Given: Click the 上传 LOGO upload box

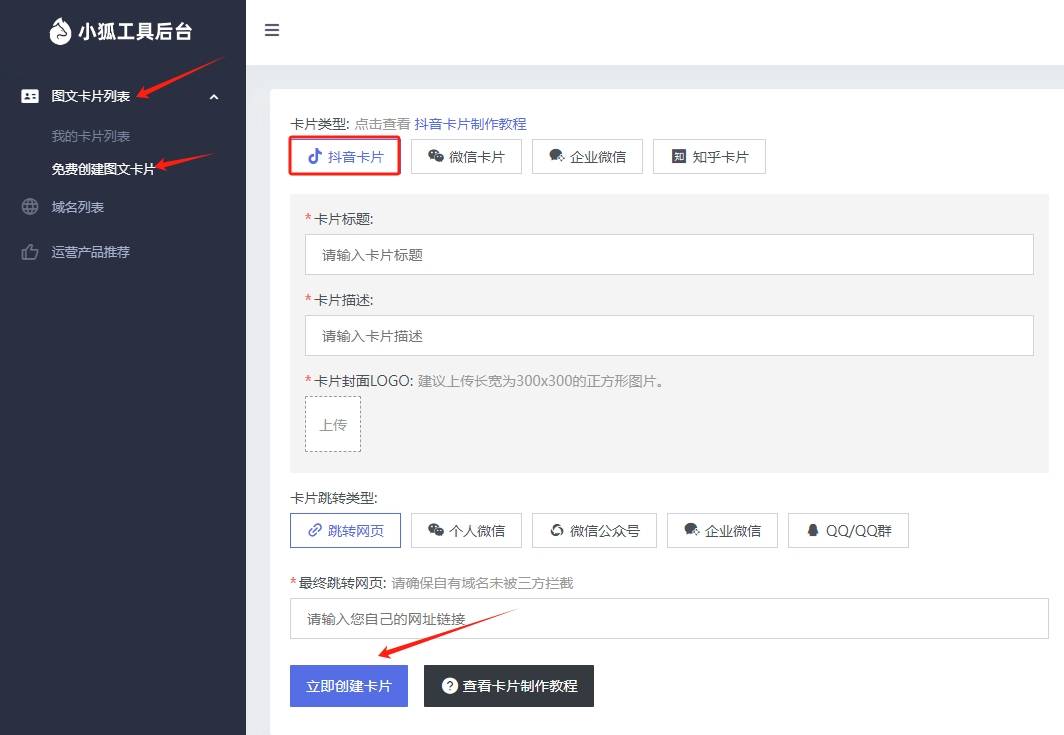Looking at the screenshot, I should [333, 423].
